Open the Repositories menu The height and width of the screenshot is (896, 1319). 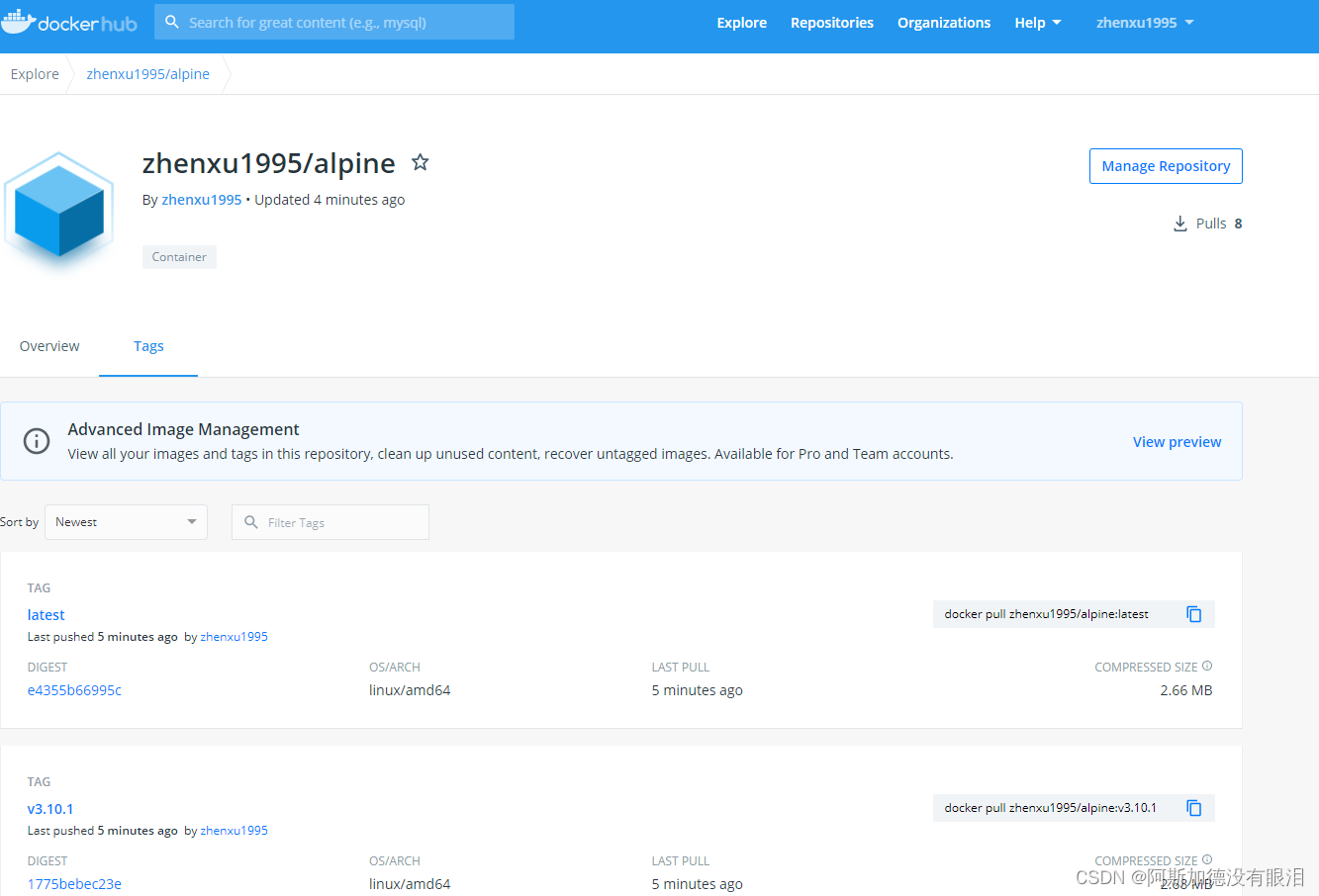click(831, 21)
